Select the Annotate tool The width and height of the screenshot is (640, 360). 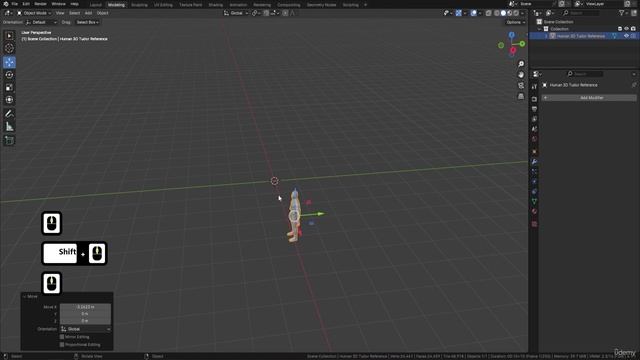(x=9, y=114)
